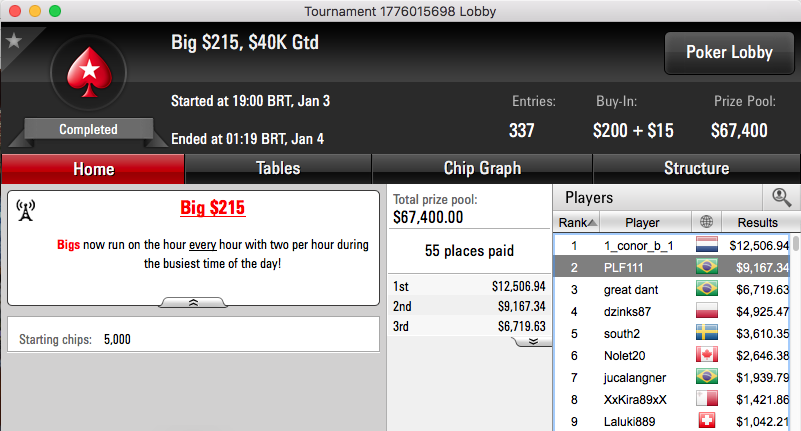
Task: Open the Chip Graph tab
Action: click(x=482, y=169)
